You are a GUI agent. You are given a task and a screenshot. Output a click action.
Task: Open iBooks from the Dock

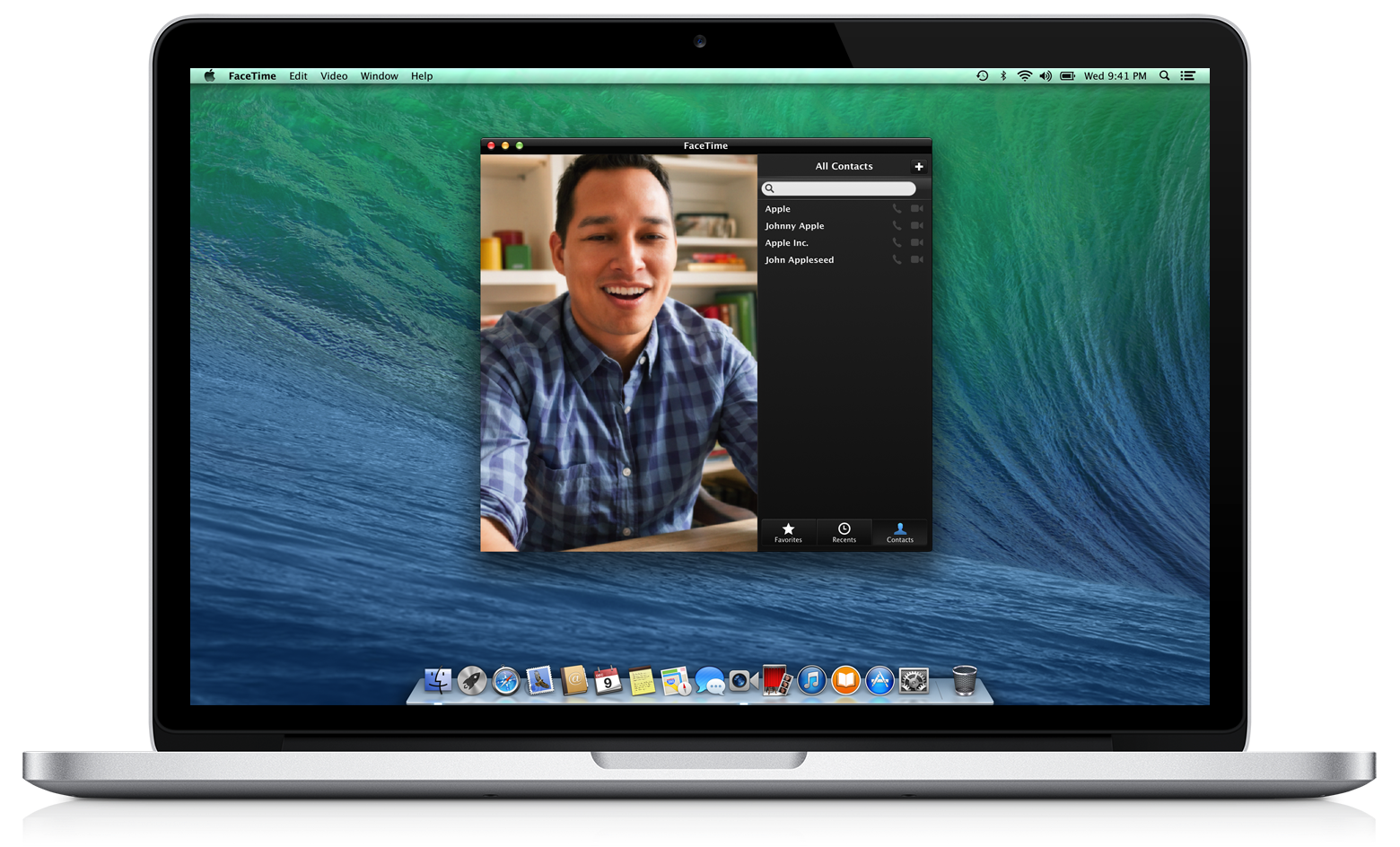845,681
